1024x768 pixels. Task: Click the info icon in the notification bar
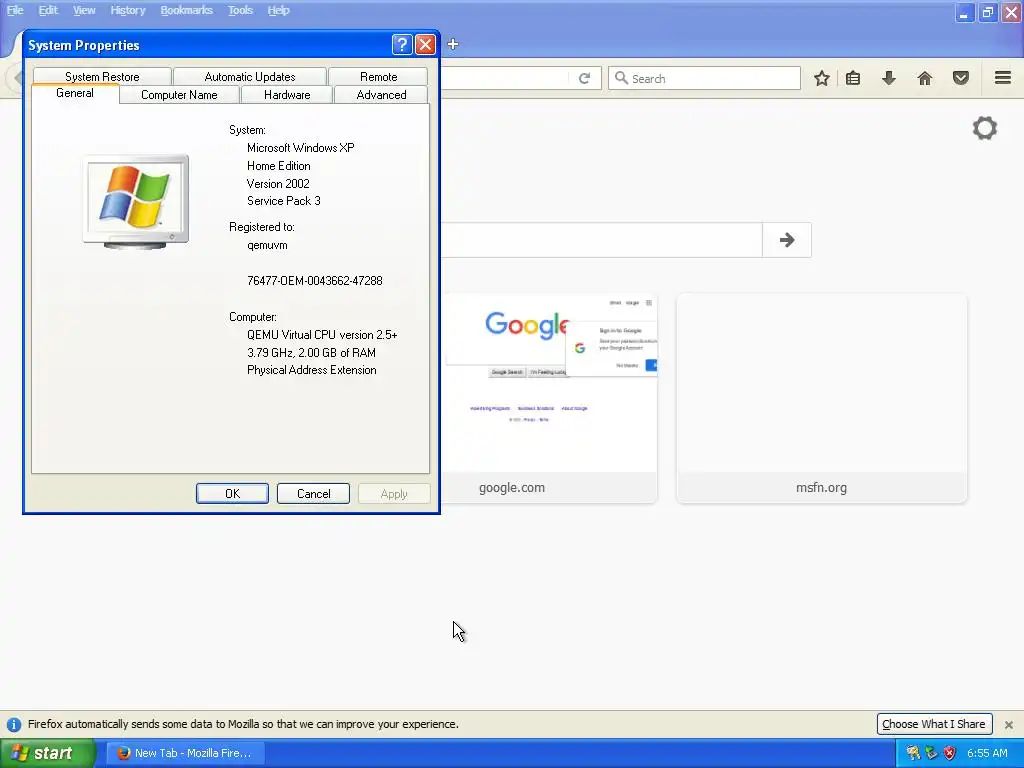pos(14,724)
